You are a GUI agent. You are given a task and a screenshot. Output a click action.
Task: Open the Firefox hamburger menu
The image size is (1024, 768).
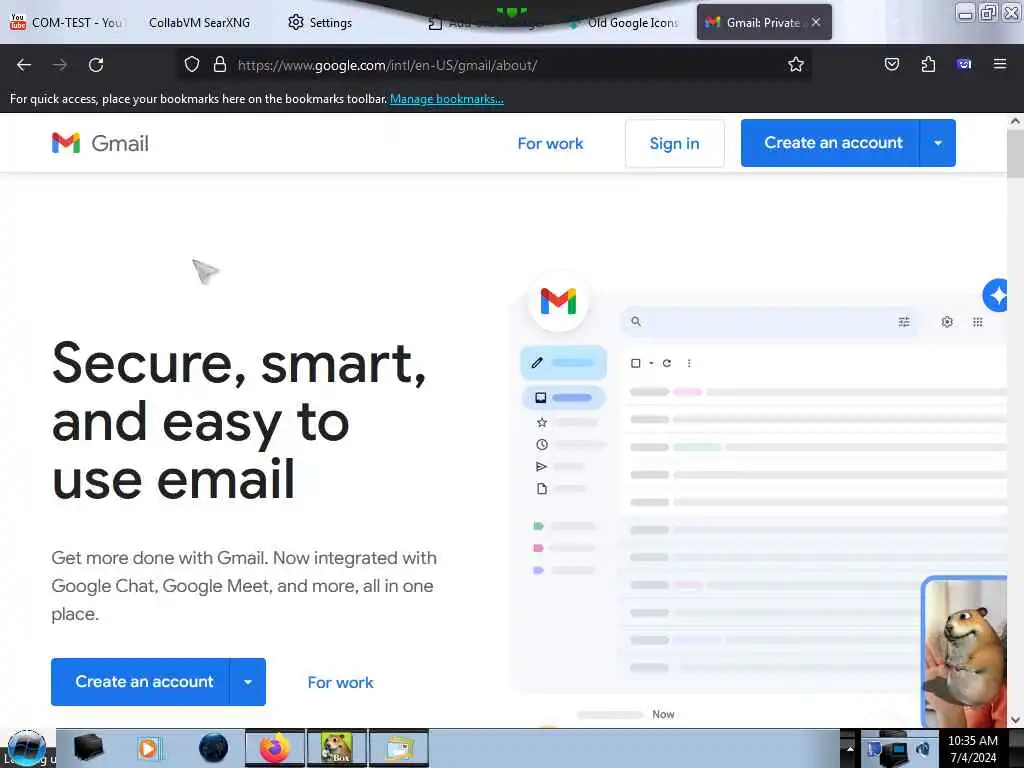[999, 64]
